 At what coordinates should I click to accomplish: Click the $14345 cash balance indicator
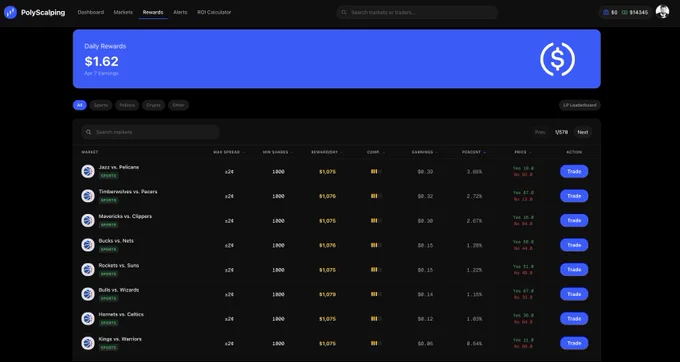point(635,13)
